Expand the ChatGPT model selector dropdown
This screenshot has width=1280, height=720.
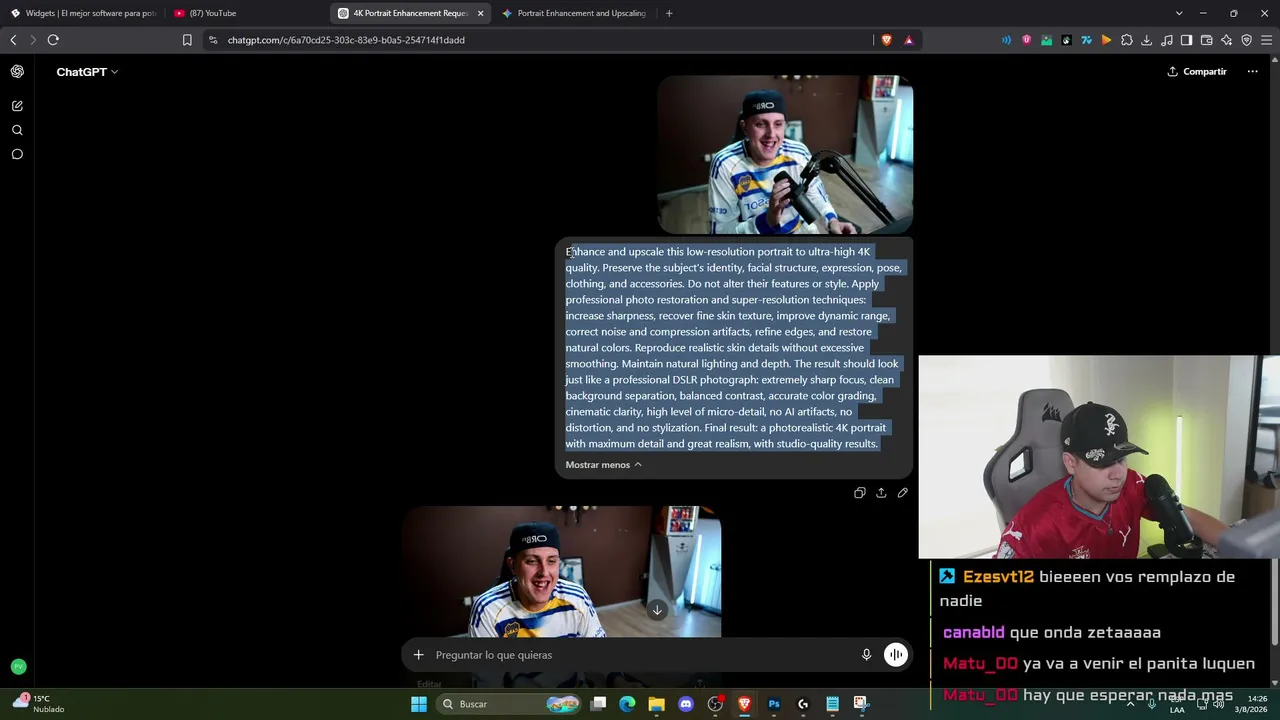(x=87, y=72)
